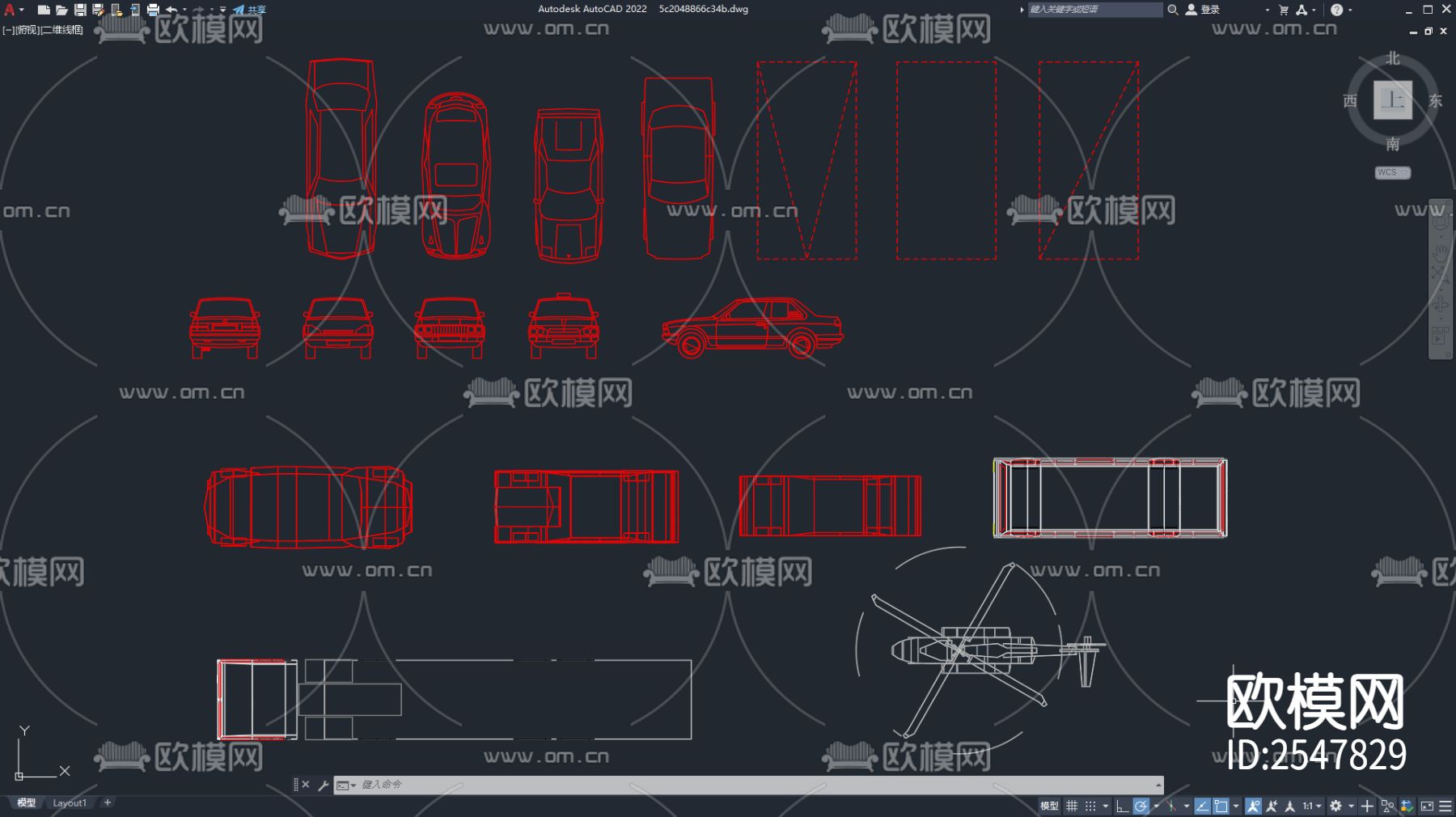Screen dimensions: 1456x817
Task: Click isolate objects icon in status bar
Action: coord(1387,806)
